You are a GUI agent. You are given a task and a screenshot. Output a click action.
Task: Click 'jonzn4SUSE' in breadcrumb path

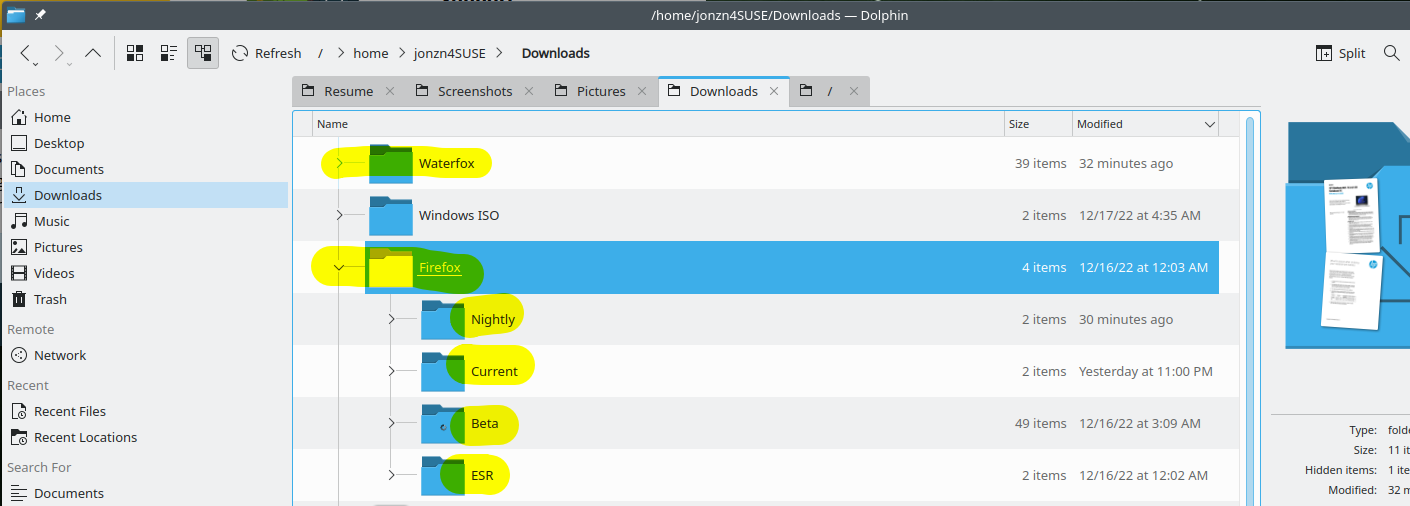coord(448,53)
